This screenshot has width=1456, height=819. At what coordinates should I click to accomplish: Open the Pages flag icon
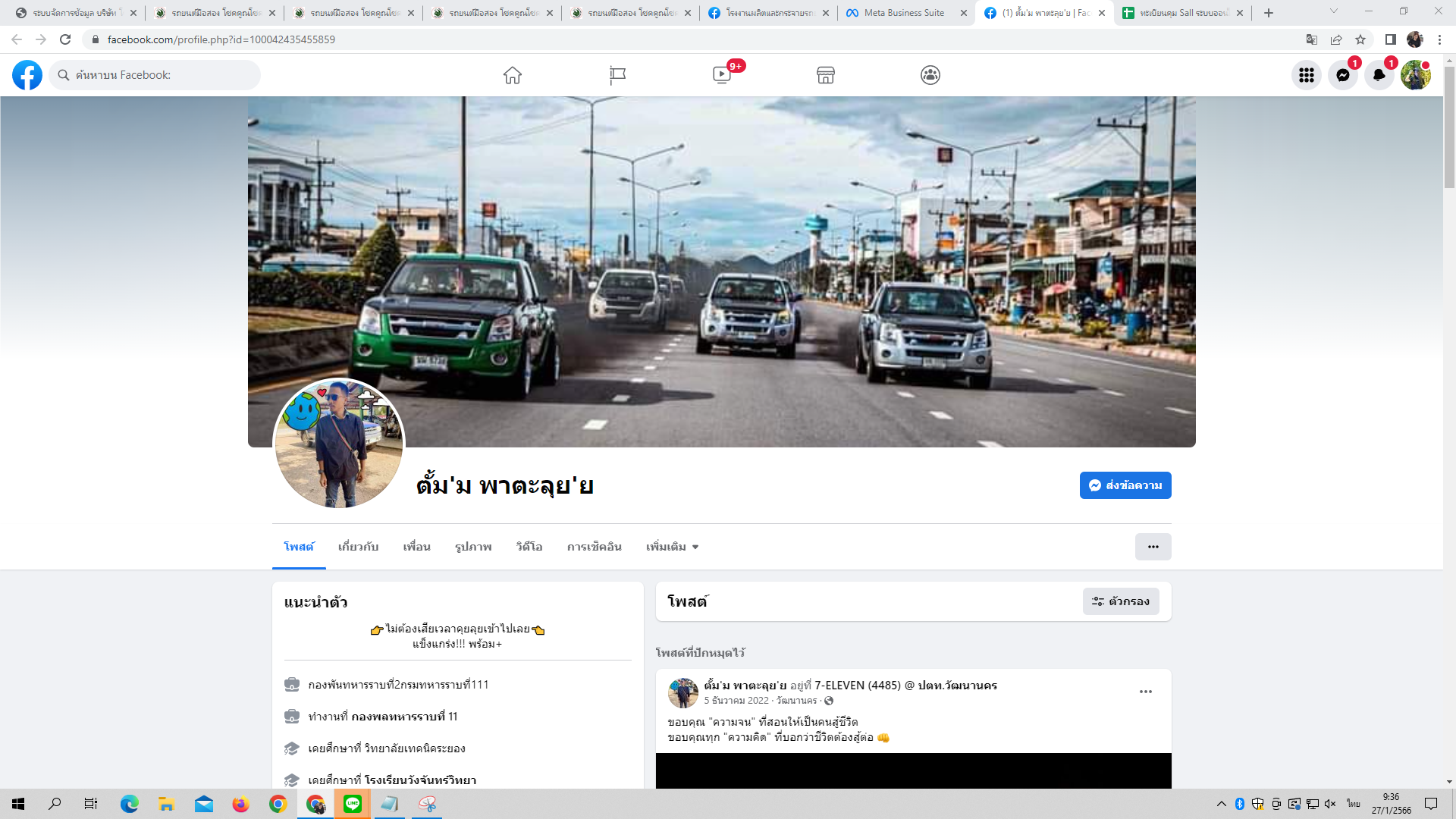click(x=617, y=75)
